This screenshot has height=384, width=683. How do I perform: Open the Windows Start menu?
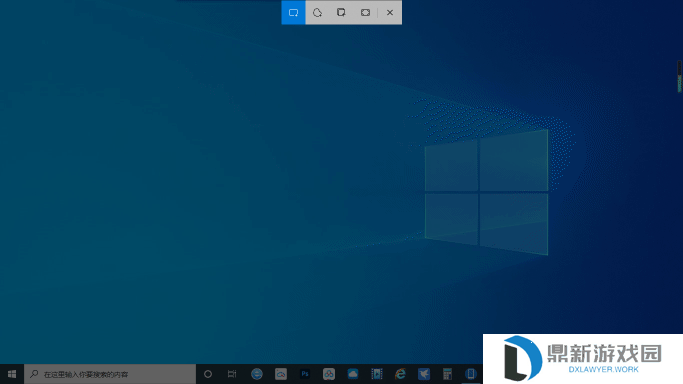[x=12, y=374]
